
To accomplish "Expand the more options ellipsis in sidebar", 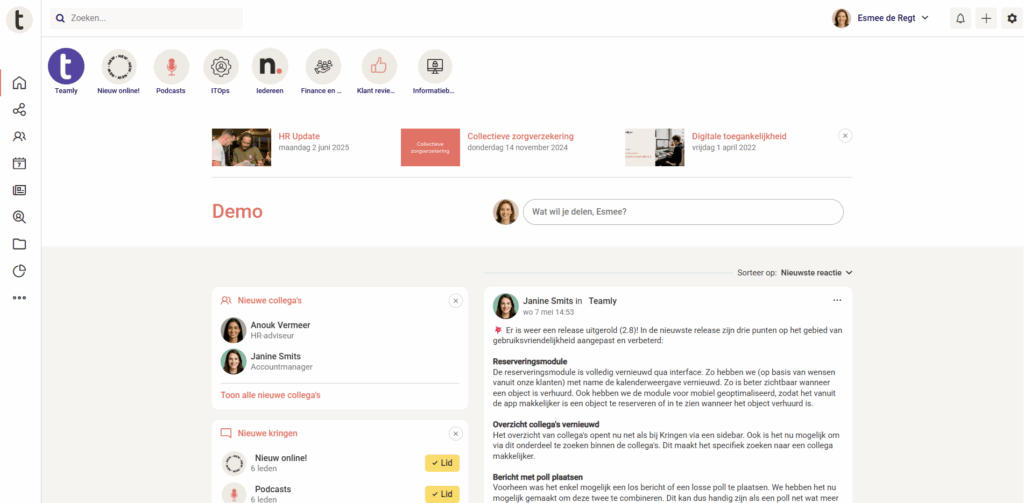I will coord(19,298).
